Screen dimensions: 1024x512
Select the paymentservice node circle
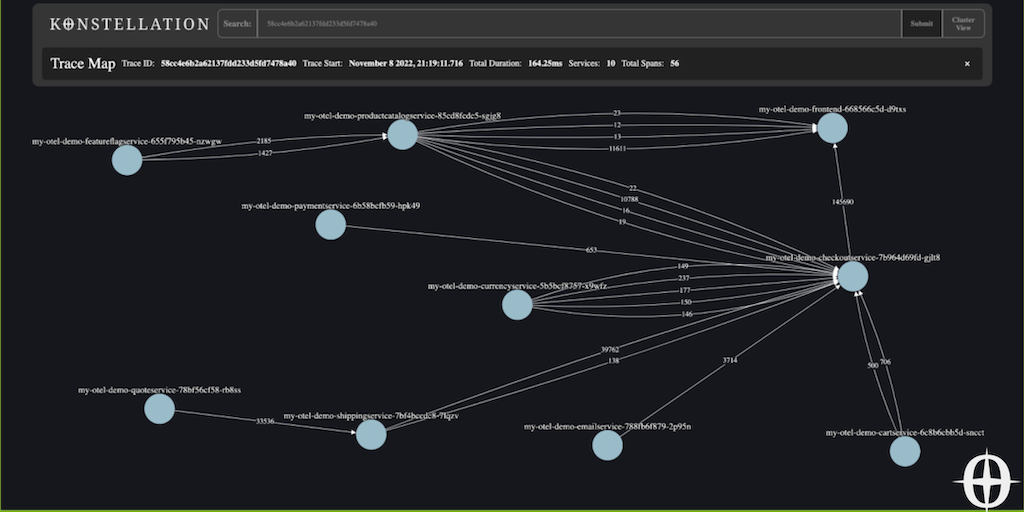click(330, 225)
